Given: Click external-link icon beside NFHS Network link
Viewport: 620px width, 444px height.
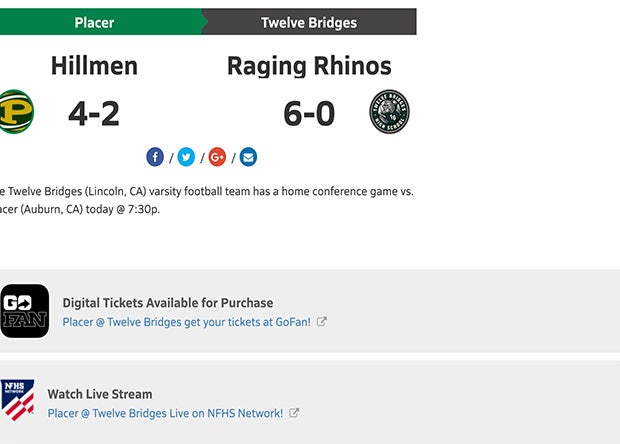Looking at the screenshot, I should pos(294,413).
